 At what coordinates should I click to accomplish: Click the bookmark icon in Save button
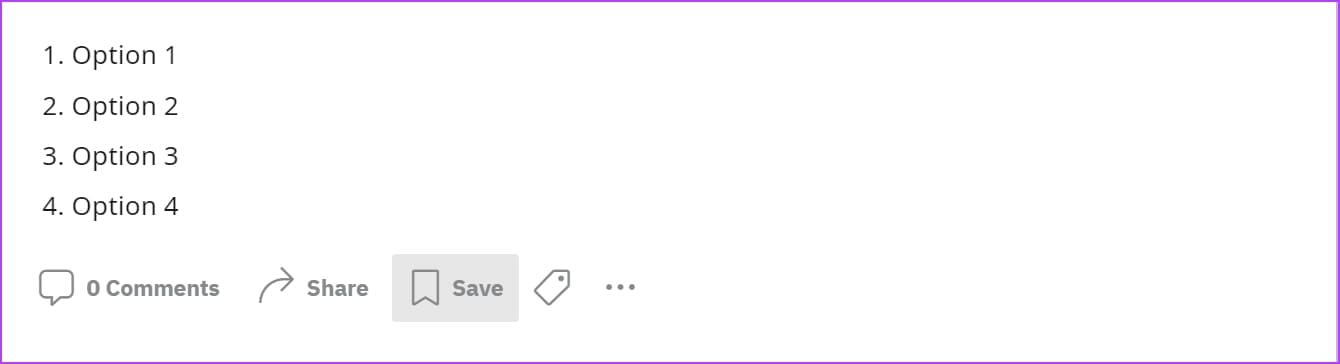click(x=425, y=288)
